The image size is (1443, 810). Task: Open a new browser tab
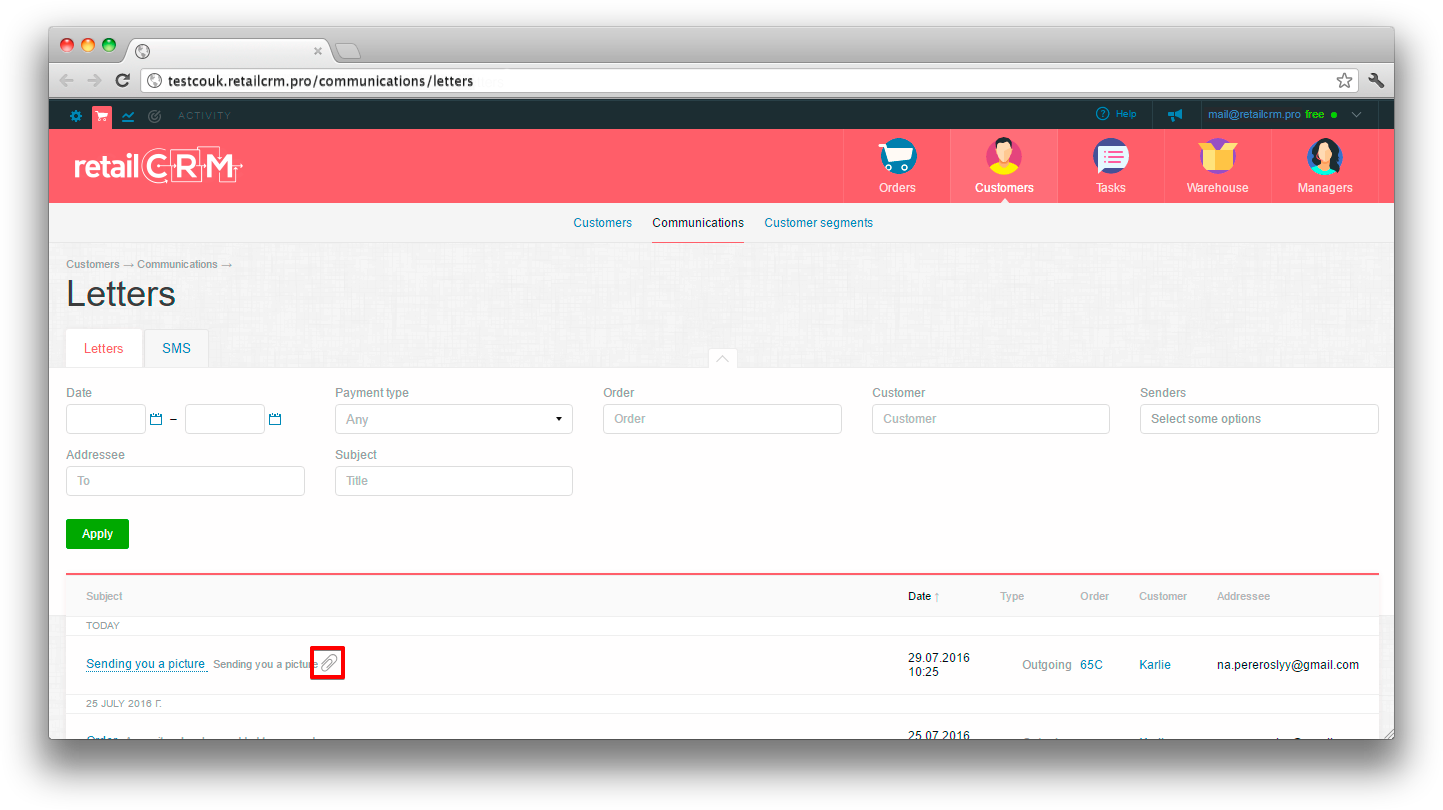pyautogui.click(x=347, y=51)
